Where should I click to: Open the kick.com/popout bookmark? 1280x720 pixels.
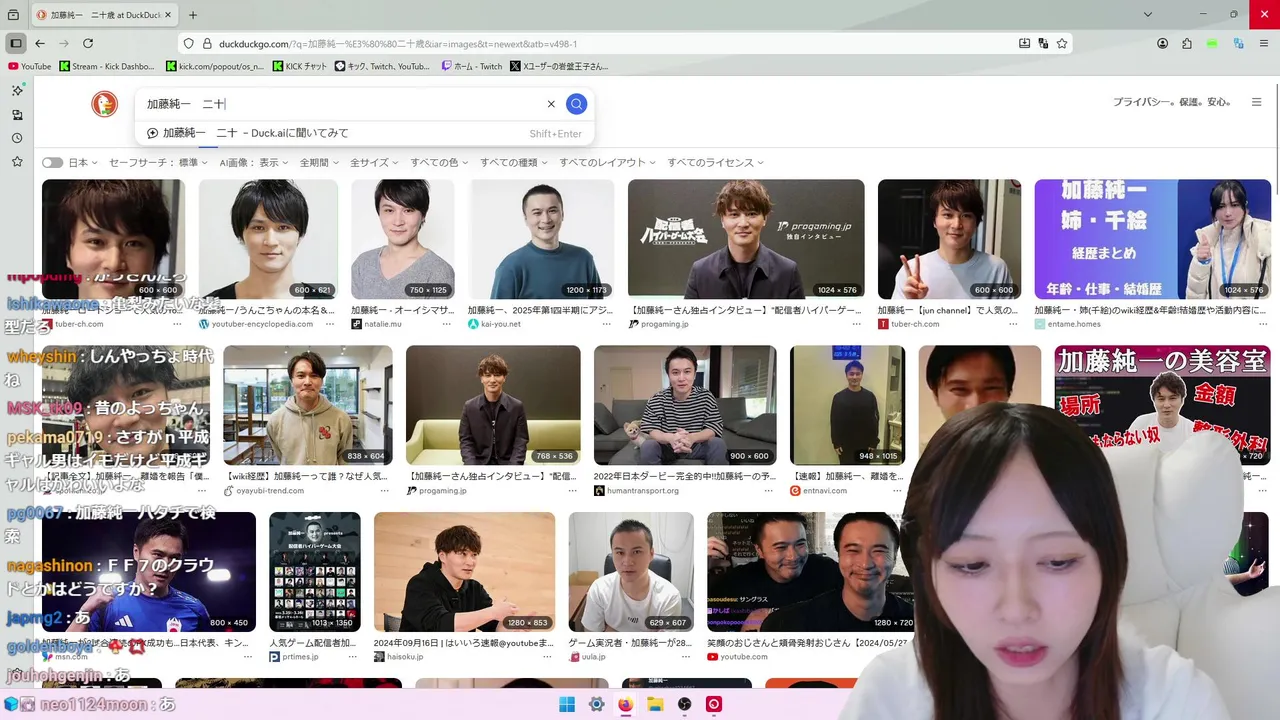click(x=214, y=66)
